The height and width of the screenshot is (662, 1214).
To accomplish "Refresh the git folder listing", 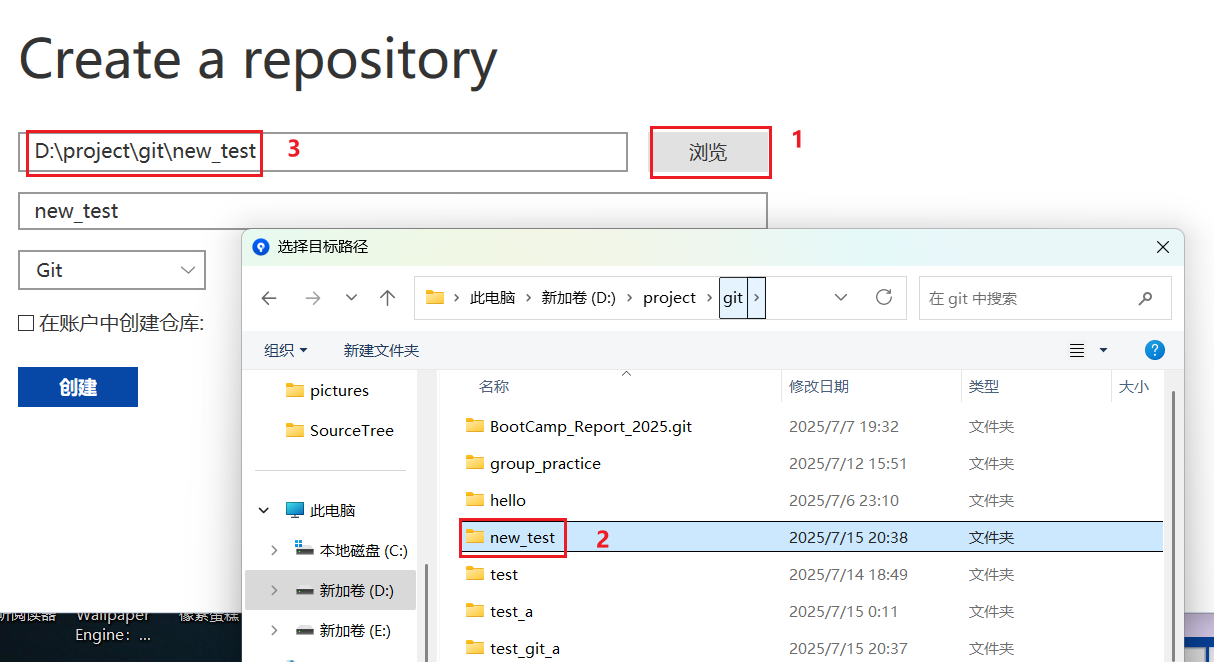I will pyautogui.click(x=883, y=298).
